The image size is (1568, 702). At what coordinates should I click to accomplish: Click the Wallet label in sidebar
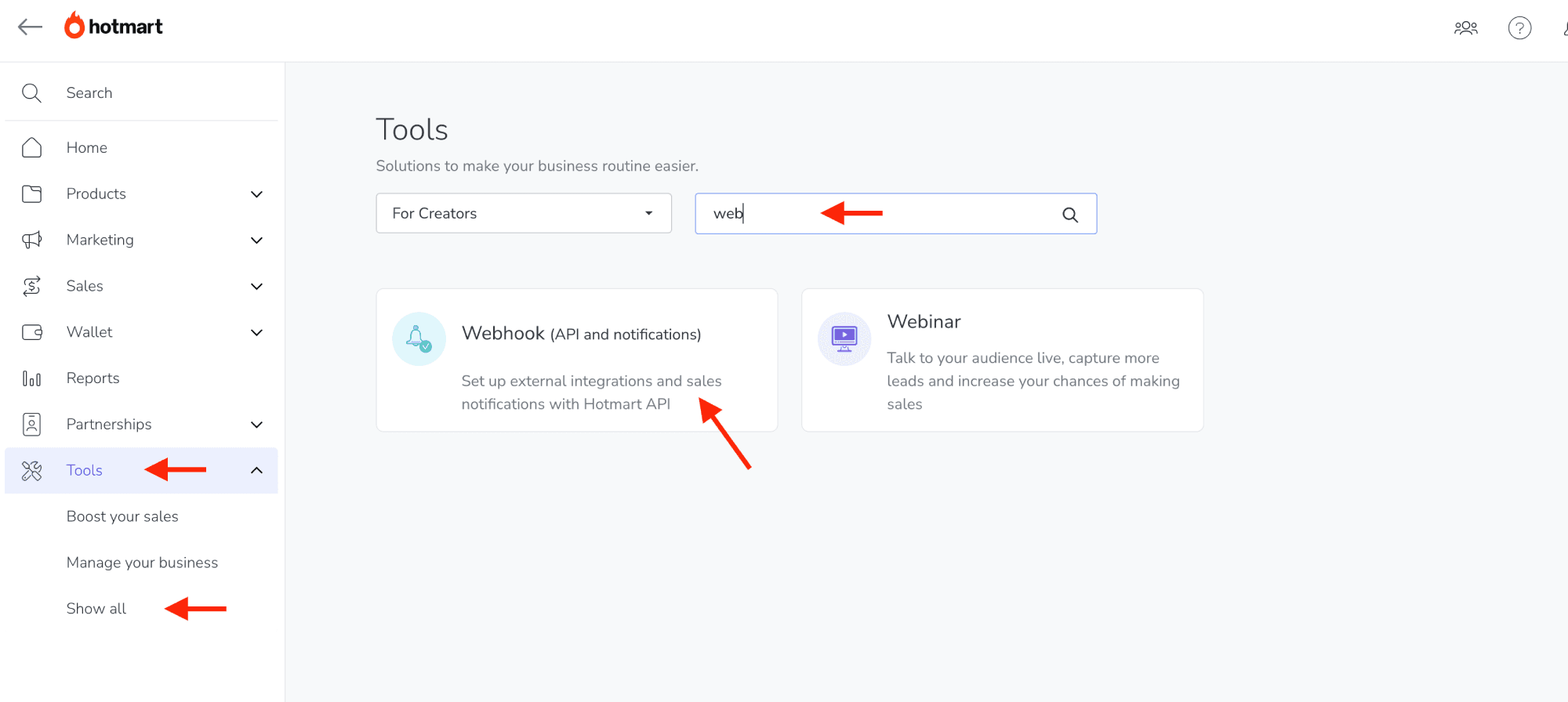click(x=89, y=332)
